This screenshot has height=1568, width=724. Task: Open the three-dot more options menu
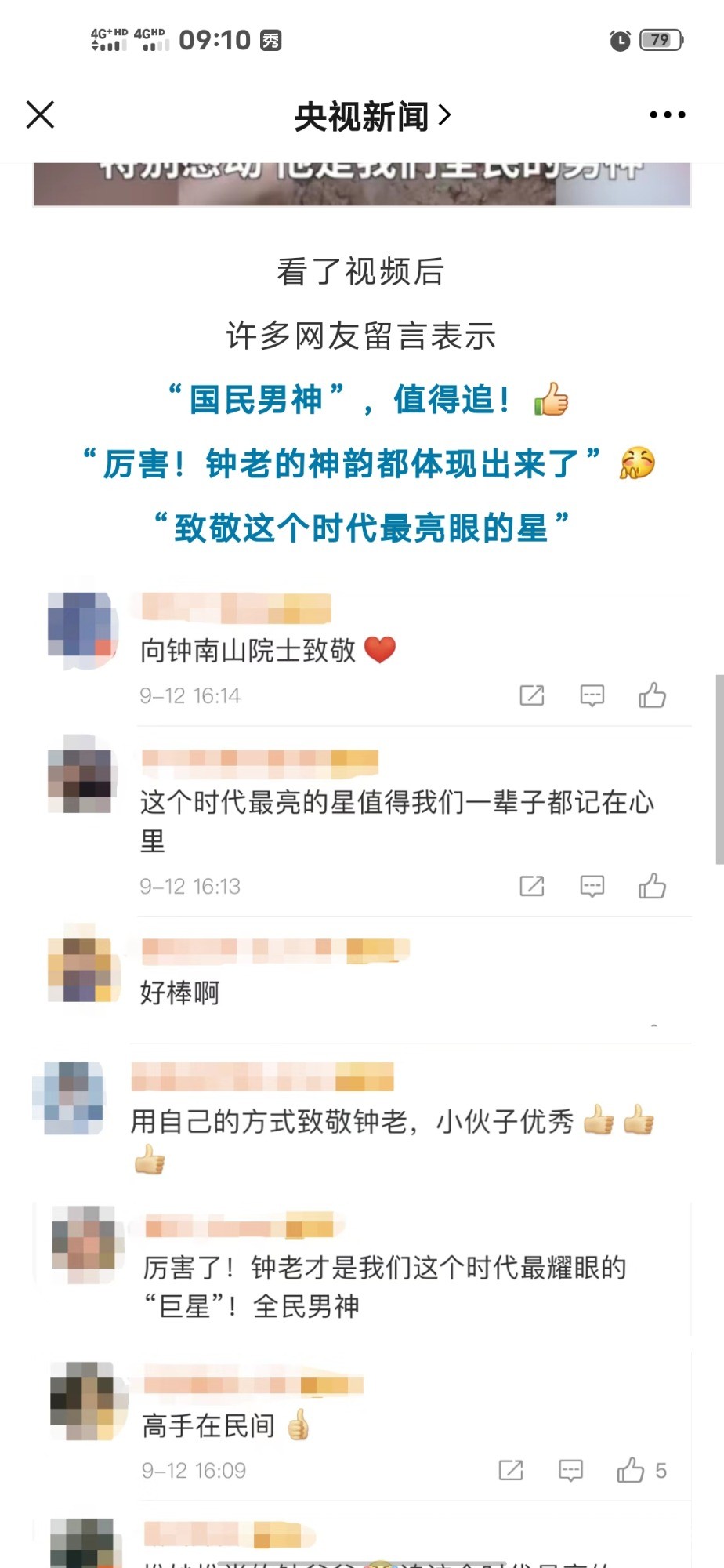coord(668,114)
